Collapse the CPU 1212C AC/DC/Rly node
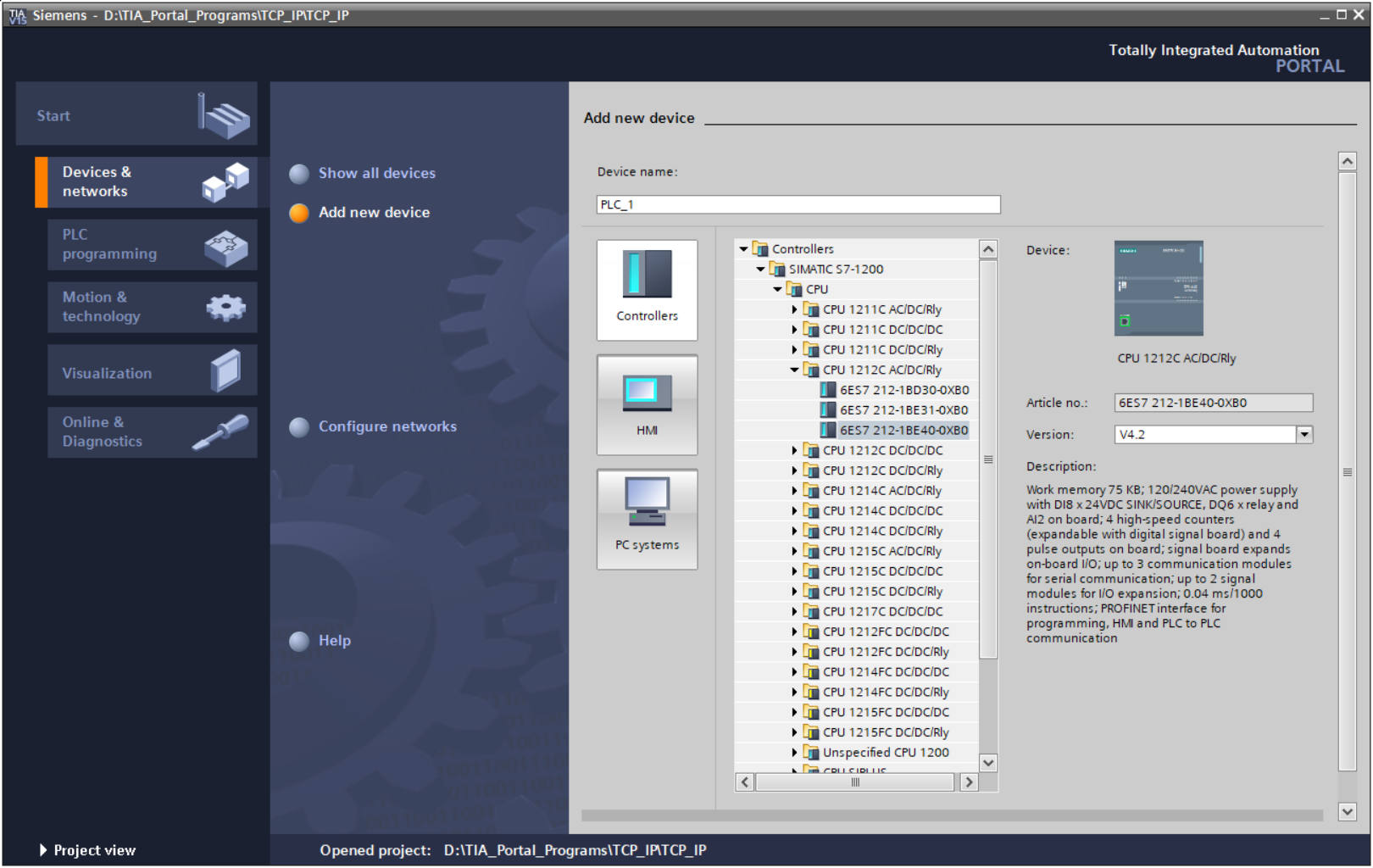The image size is (1373, 868). [794, 370]
